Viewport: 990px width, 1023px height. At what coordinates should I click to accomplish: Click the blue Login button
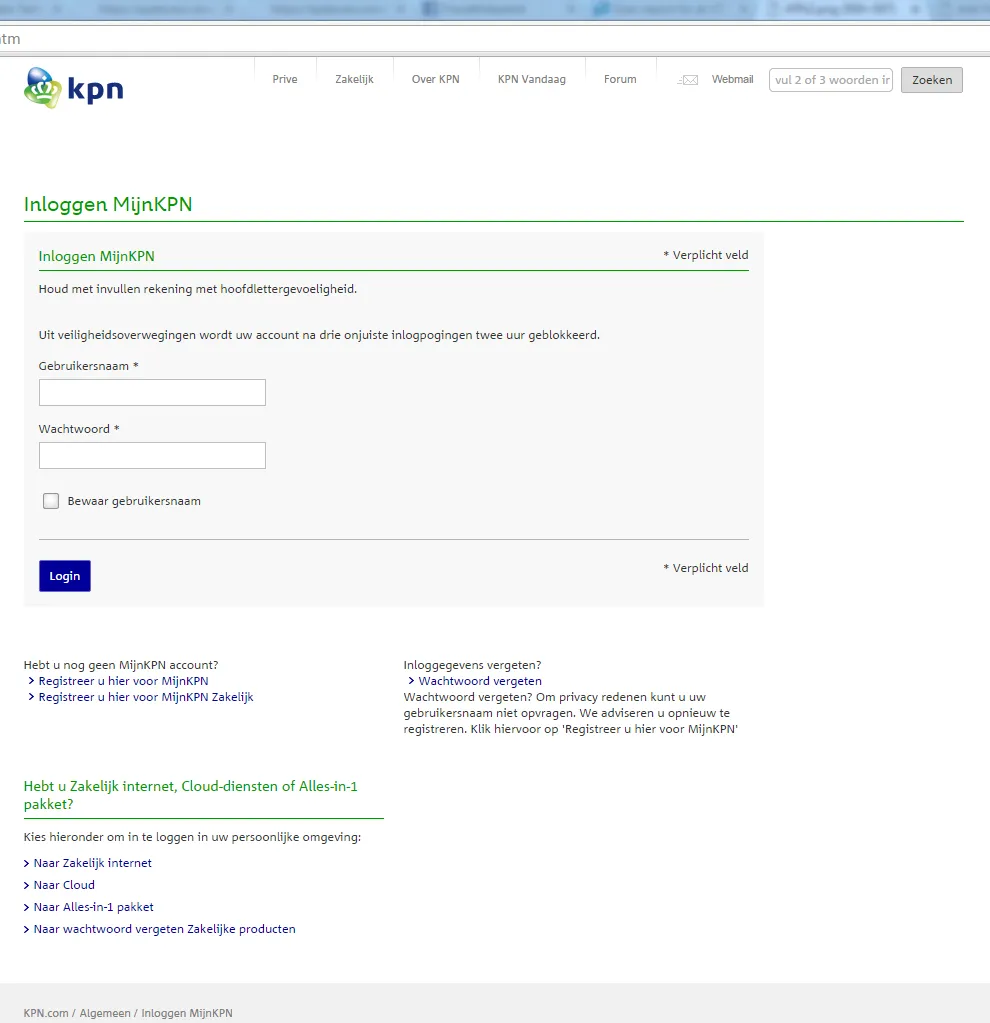pyautogui.click(x=65, y=576)
